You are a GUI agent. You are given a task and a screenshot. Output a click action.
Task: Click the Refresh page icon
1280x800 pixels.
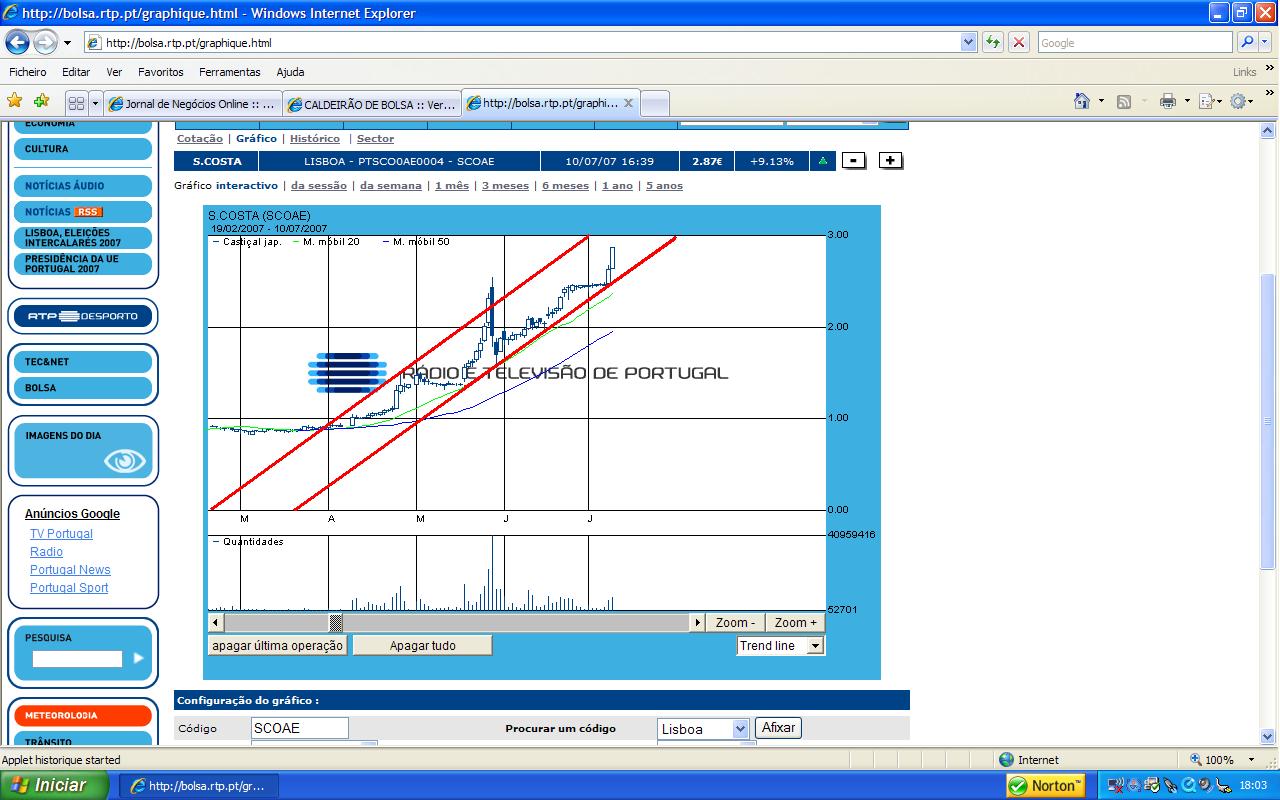click(992, 43)
